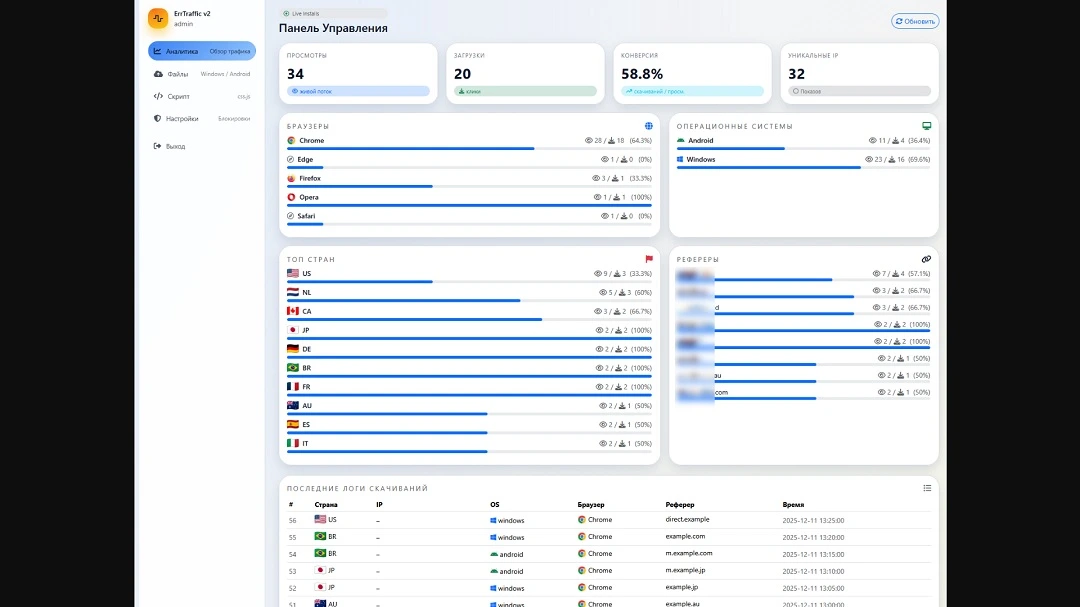Click the list icon in Последние логи скачиваний
This screenshot has width=1080, height=607.
pyautogui.click(x=927, y=488)
